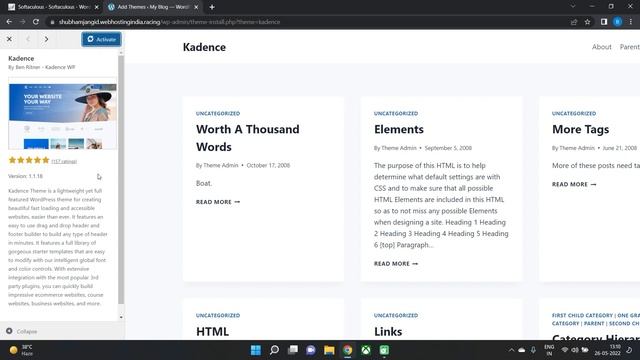Reload the current page
This screenshot has height=360, width=640.
[x=36, y=22]
